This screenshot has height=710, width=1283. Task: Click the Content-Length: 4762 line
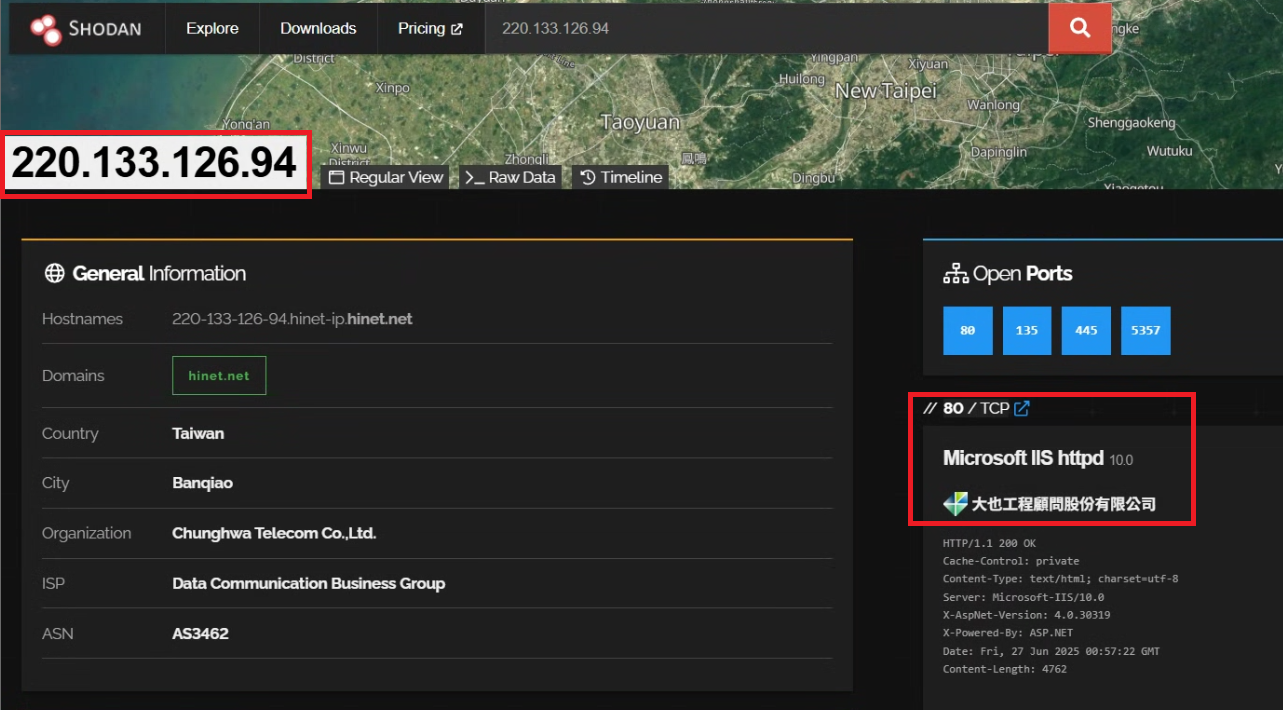pyautogui.click(x=1004, y=669)
